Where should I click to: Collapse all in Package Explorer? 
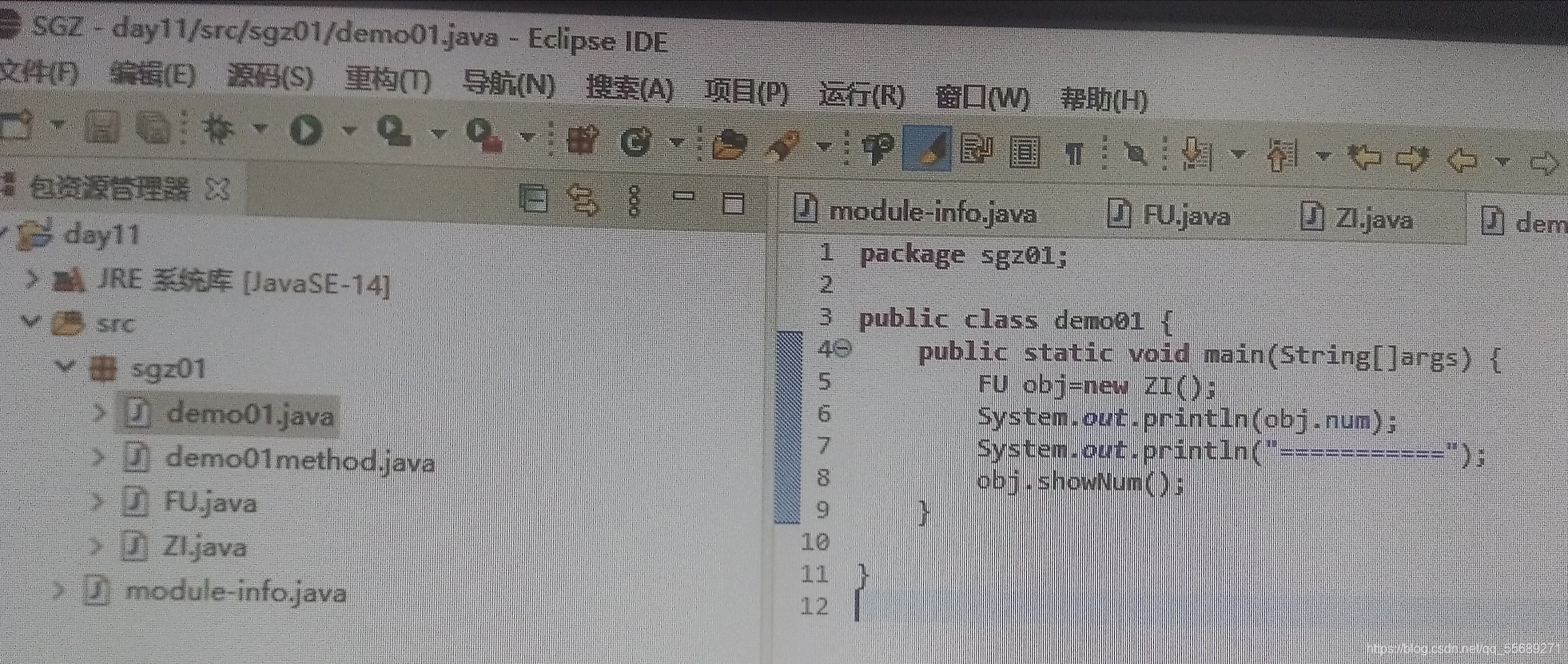point(533,198)
